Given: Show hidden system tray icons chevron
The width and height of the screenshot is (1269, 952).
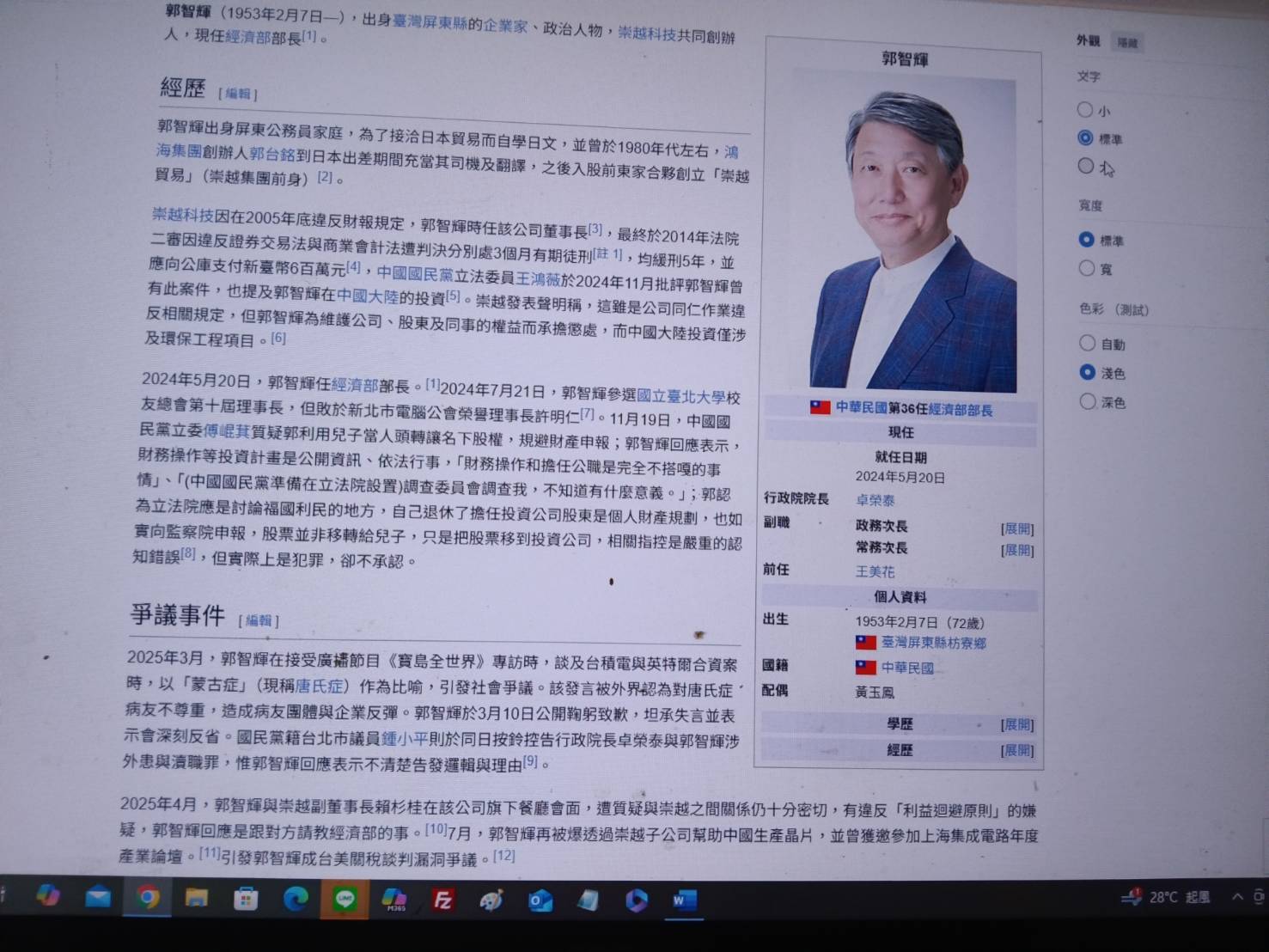Looking at the screenshot, I should [x=1237, y=897].
